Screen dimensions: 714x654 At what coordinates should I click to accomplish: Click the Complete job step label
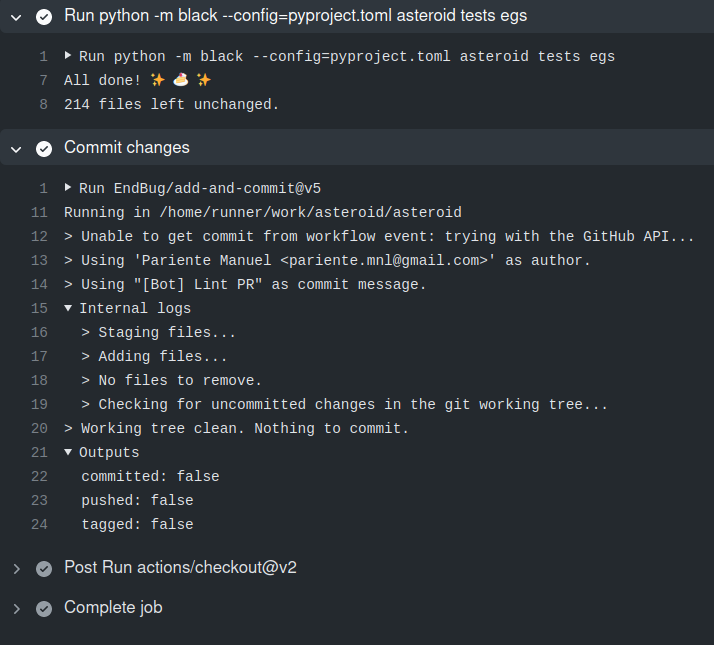tap(113, 608)
